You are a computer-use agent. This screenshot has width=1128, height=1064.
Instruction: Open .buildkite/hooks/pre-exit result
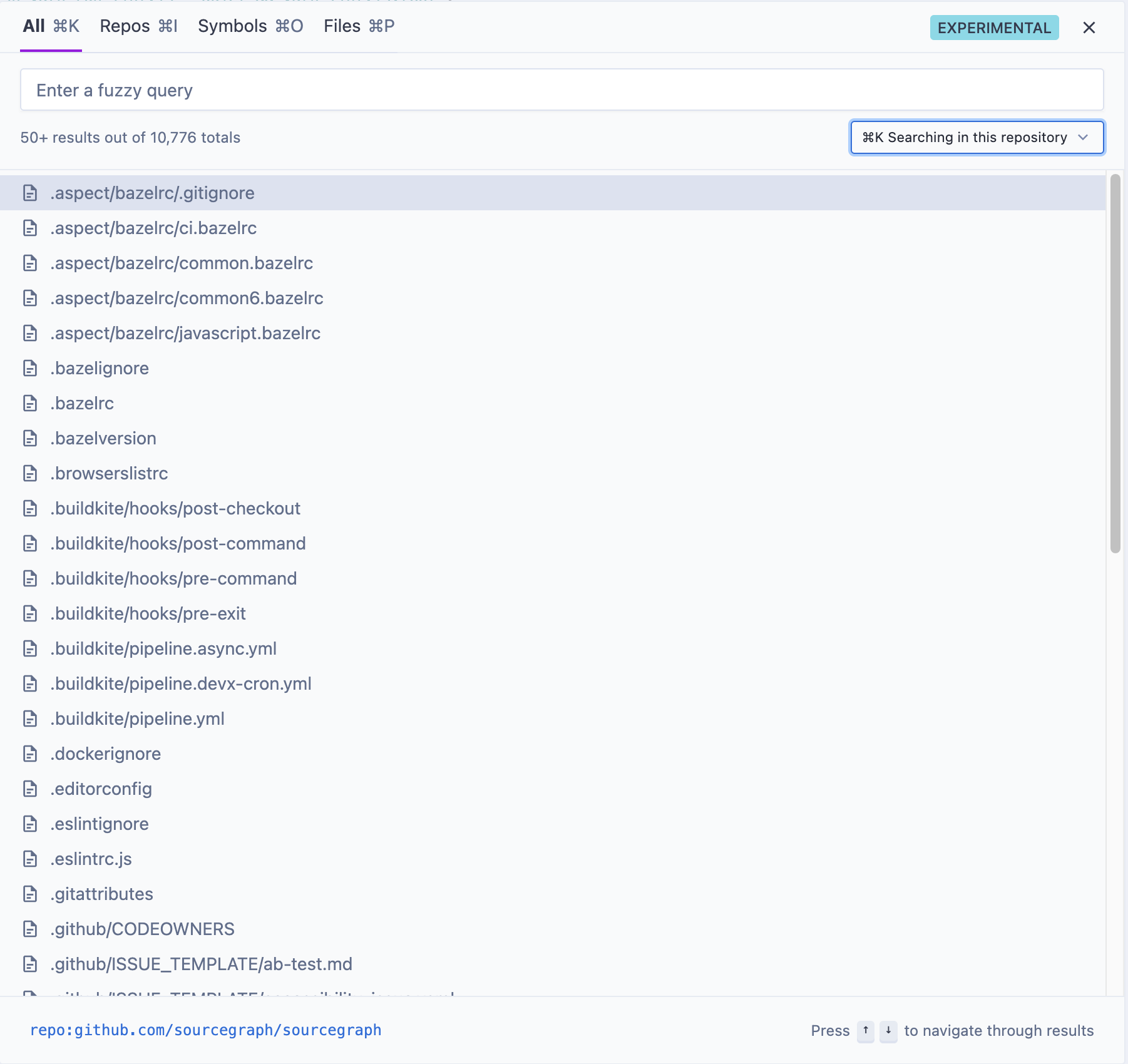553,613
